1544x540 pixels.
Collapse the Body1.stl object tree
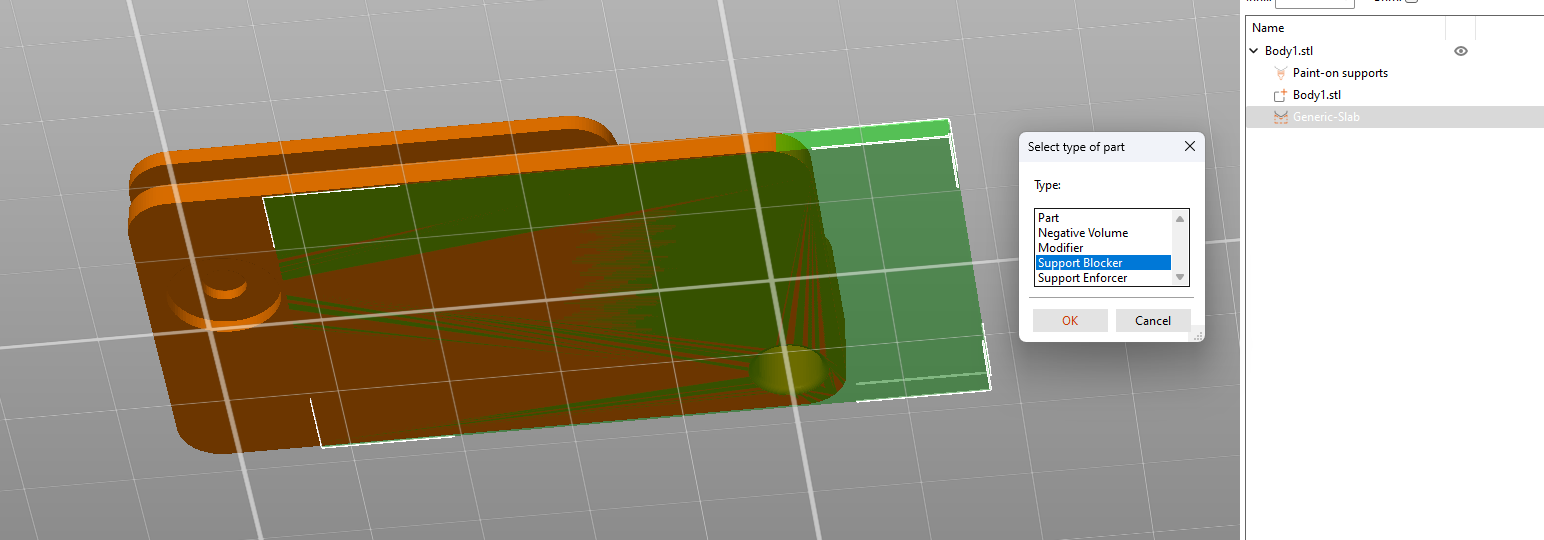tap(1254, 51)
